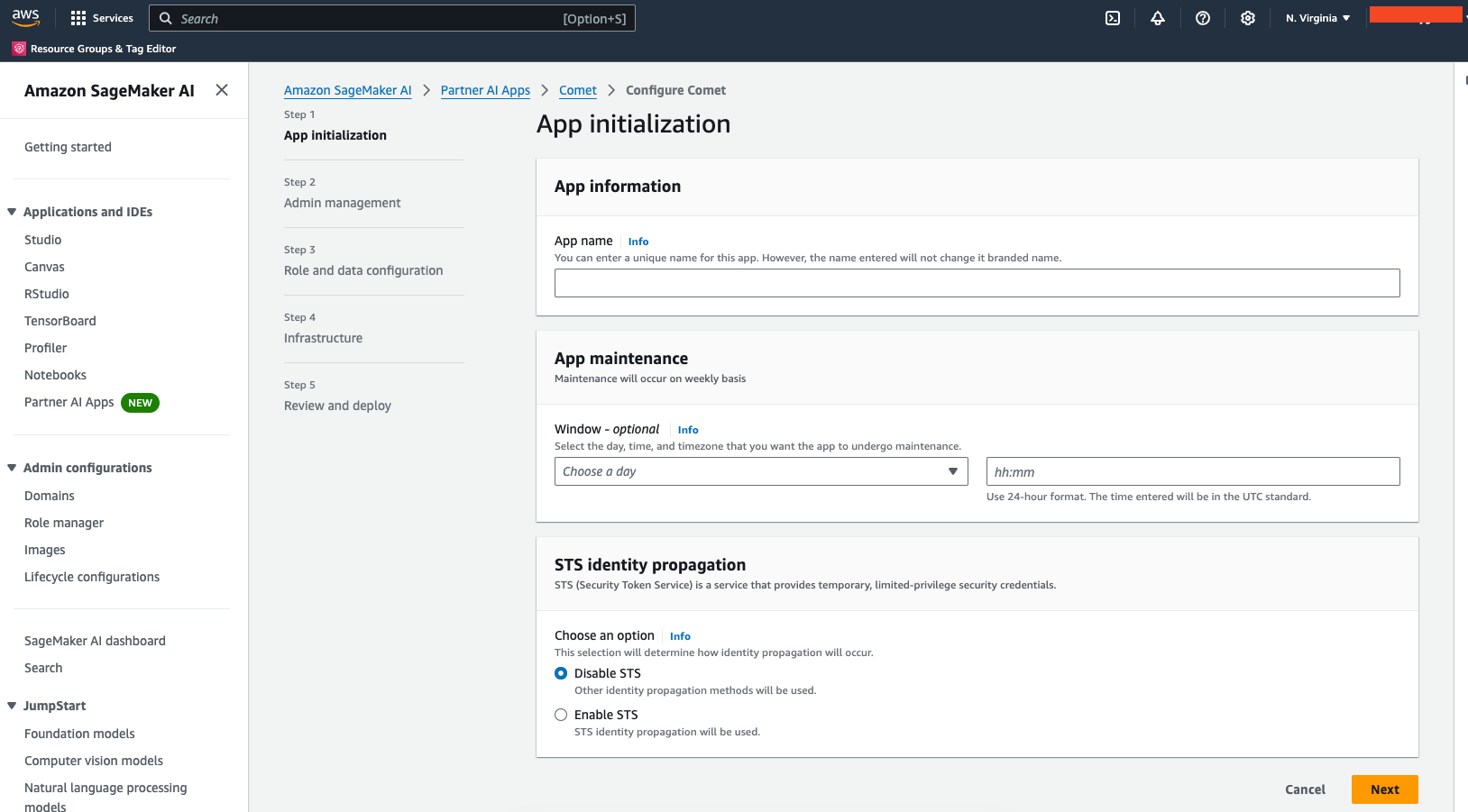
Task: Open Domains in the sidebar
Action: [x=50, y=496]
